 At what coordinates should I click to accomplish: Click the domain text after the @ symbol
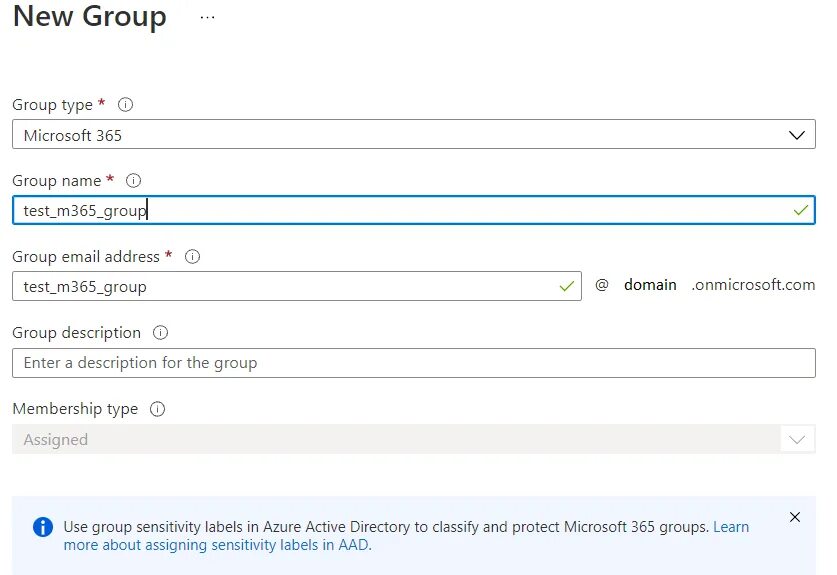tap(650, 285)
